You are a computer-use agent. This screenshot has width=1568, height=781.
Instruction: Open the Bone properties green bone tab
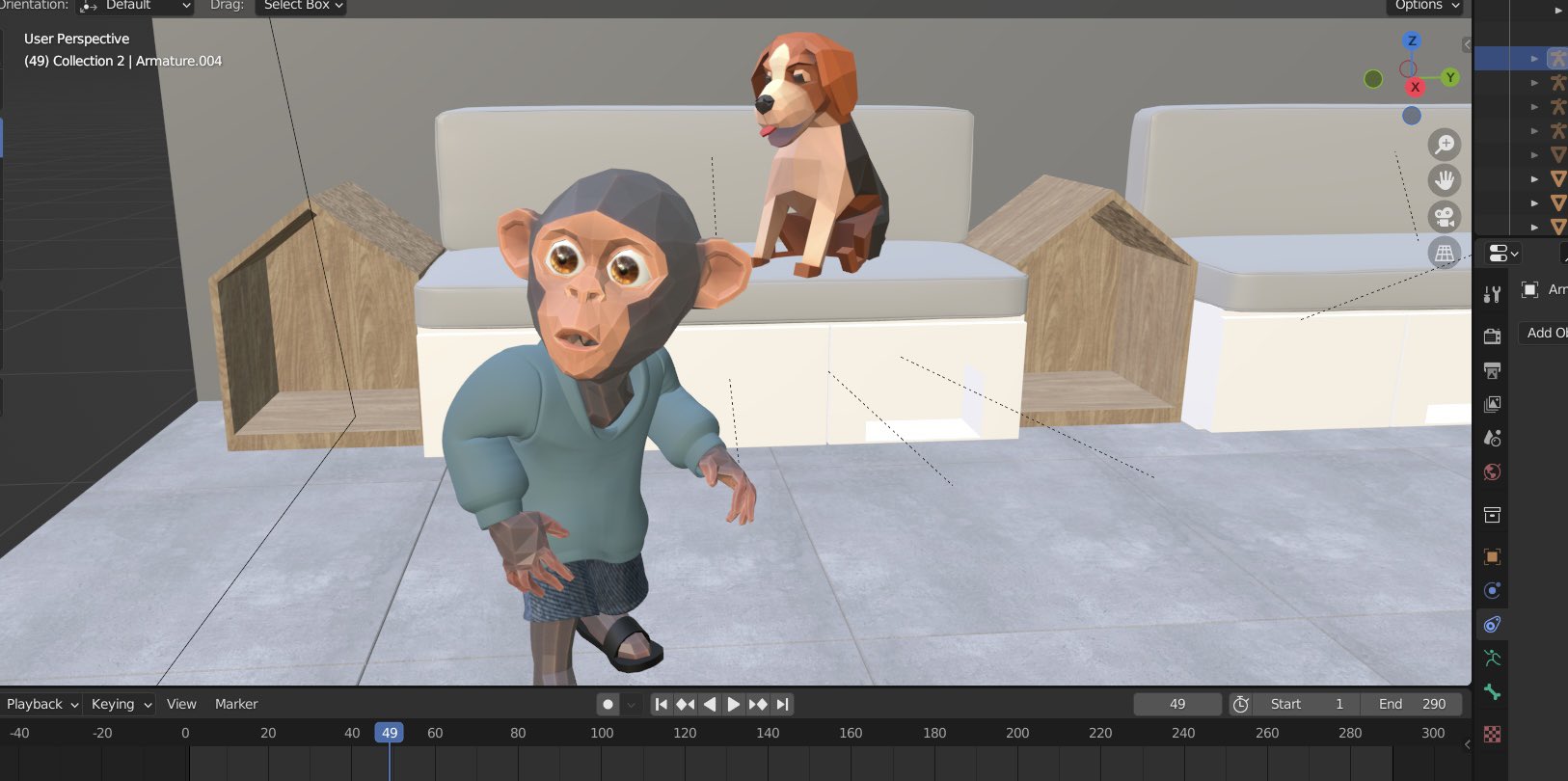(x=1492, y=692)
